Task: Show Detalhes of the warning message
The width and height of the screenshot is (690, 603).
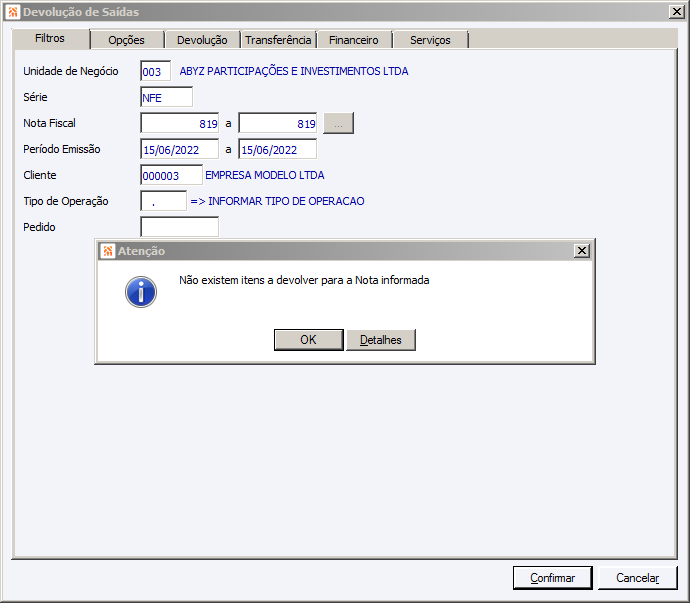Action: [381, 340]
